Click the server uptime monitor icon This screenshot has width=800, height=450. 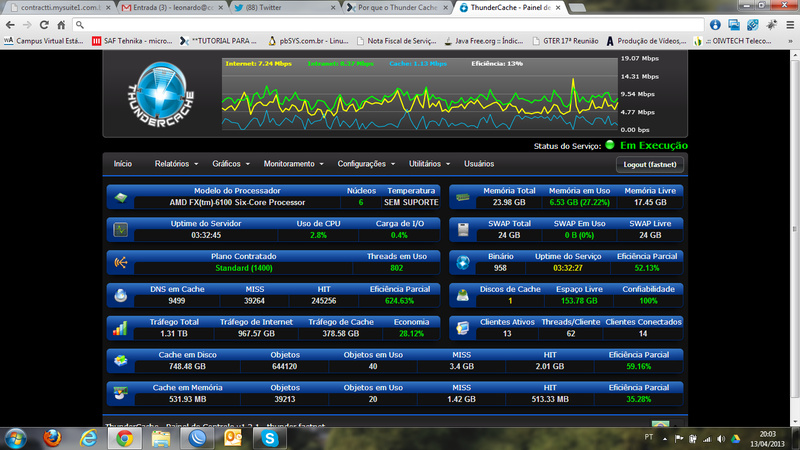pos(121,230)
